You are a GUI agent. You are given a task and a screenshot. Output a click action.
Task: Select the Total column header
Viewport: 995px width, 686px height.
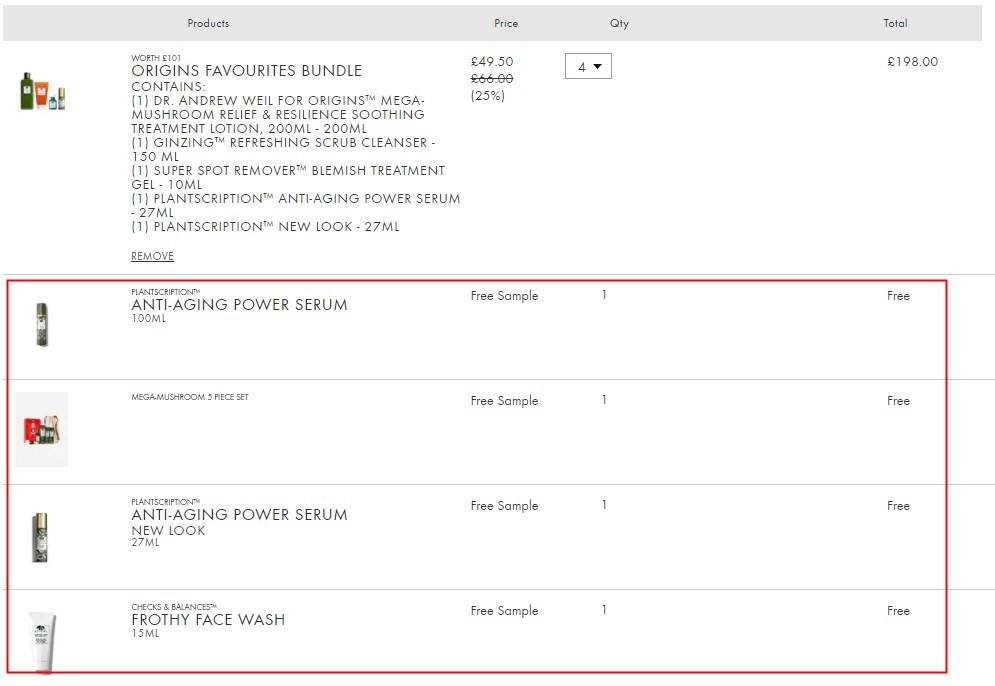click(x=895, y=23)
